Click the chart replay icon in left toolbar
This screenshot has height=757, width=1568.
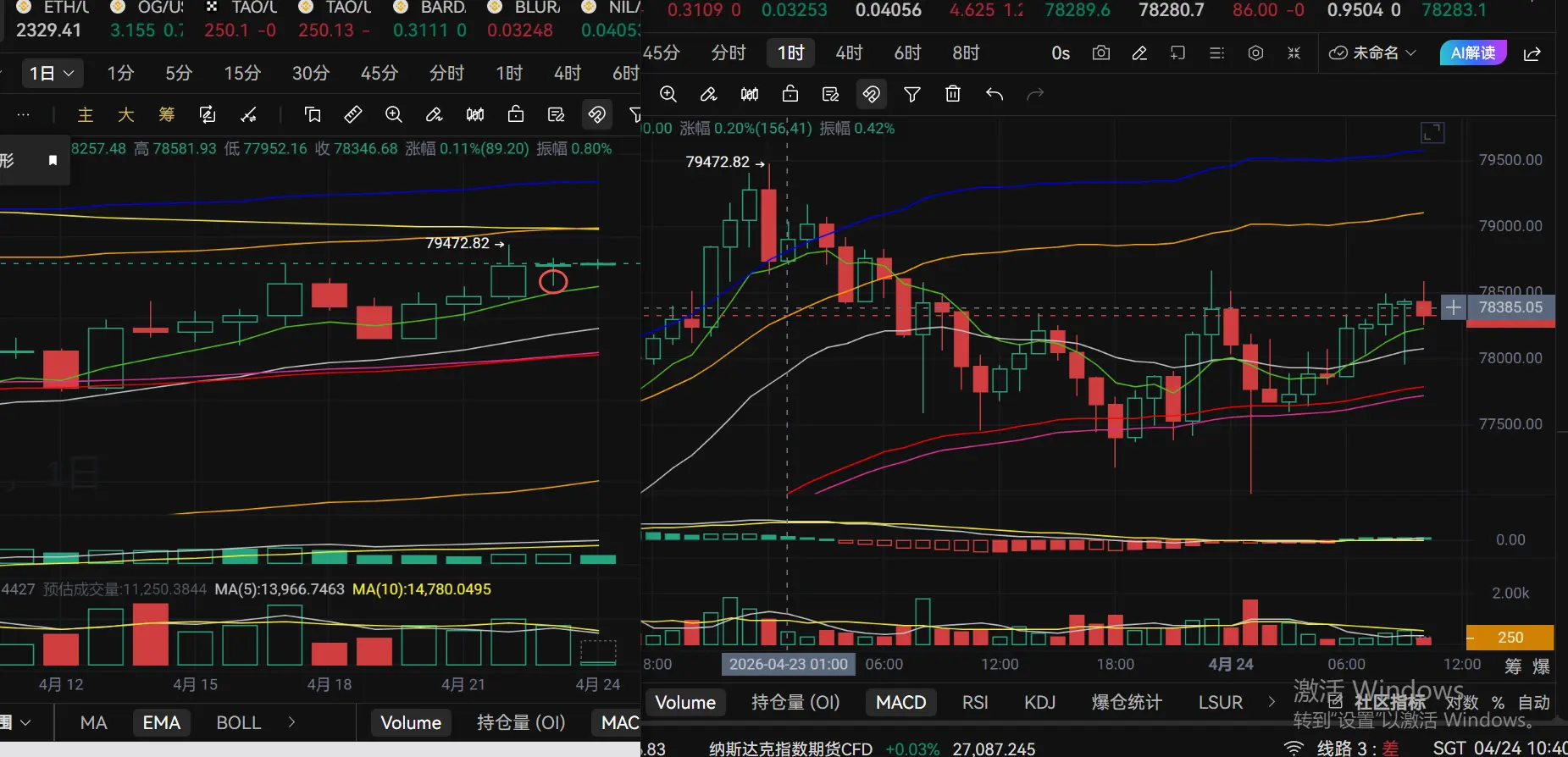208,114
